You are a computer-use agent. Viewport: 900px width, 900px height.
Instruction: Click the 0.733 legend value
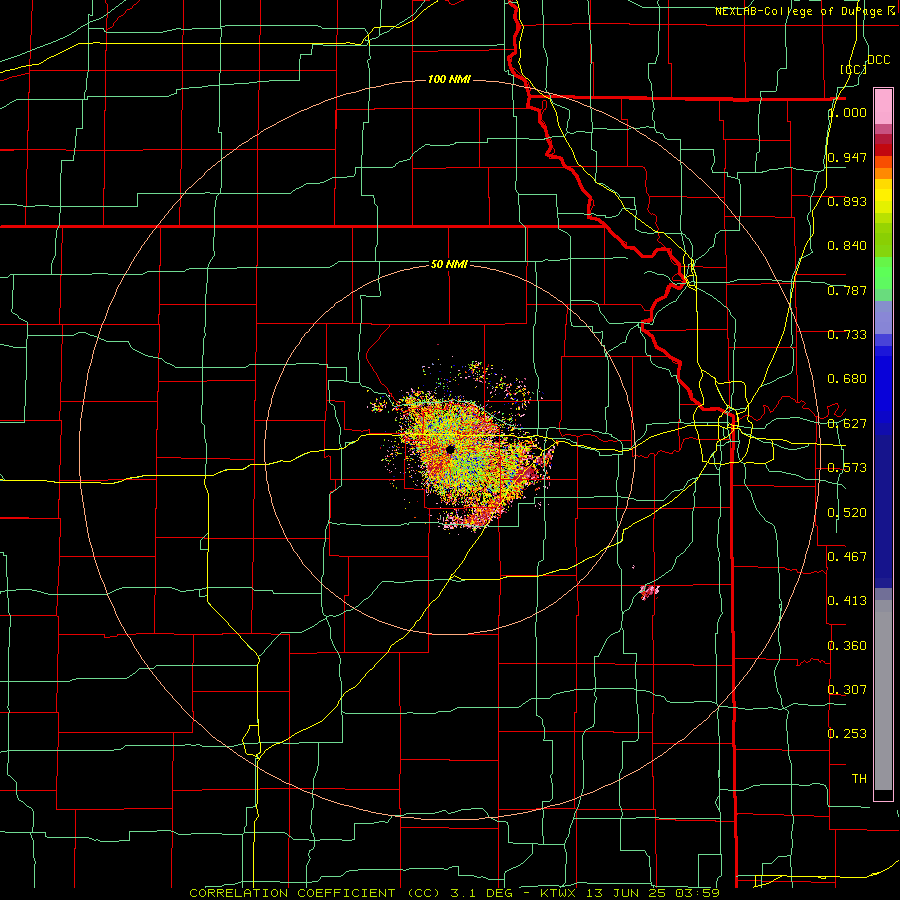click(x=847, y=335)
